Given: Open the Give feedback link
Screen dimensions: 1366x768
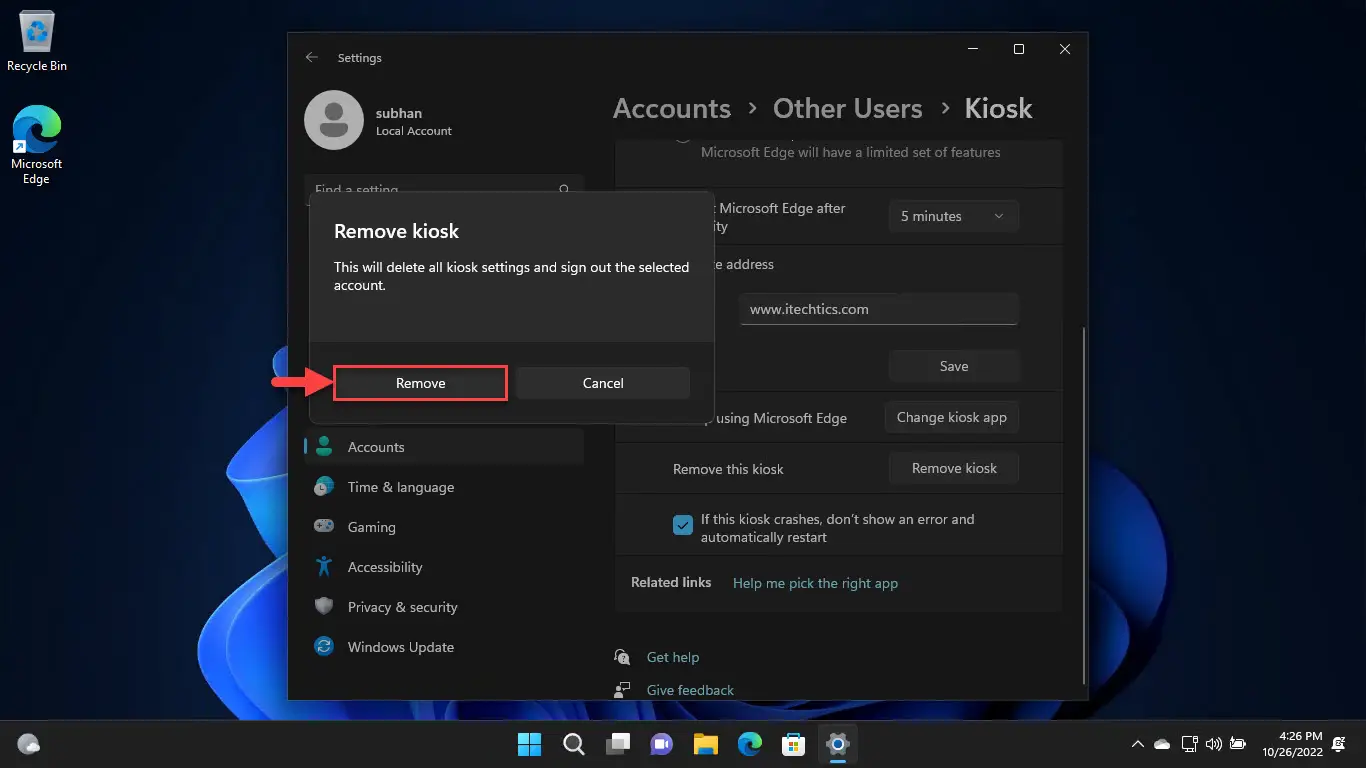Looking at the screenshot, I should tap(690, 690).
